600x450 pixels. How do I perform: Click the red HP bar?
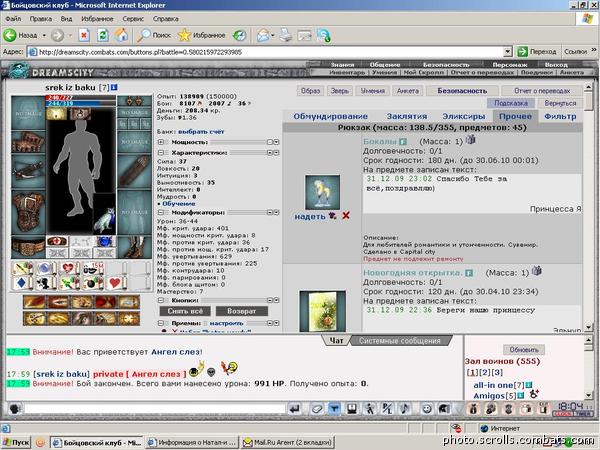80,98
